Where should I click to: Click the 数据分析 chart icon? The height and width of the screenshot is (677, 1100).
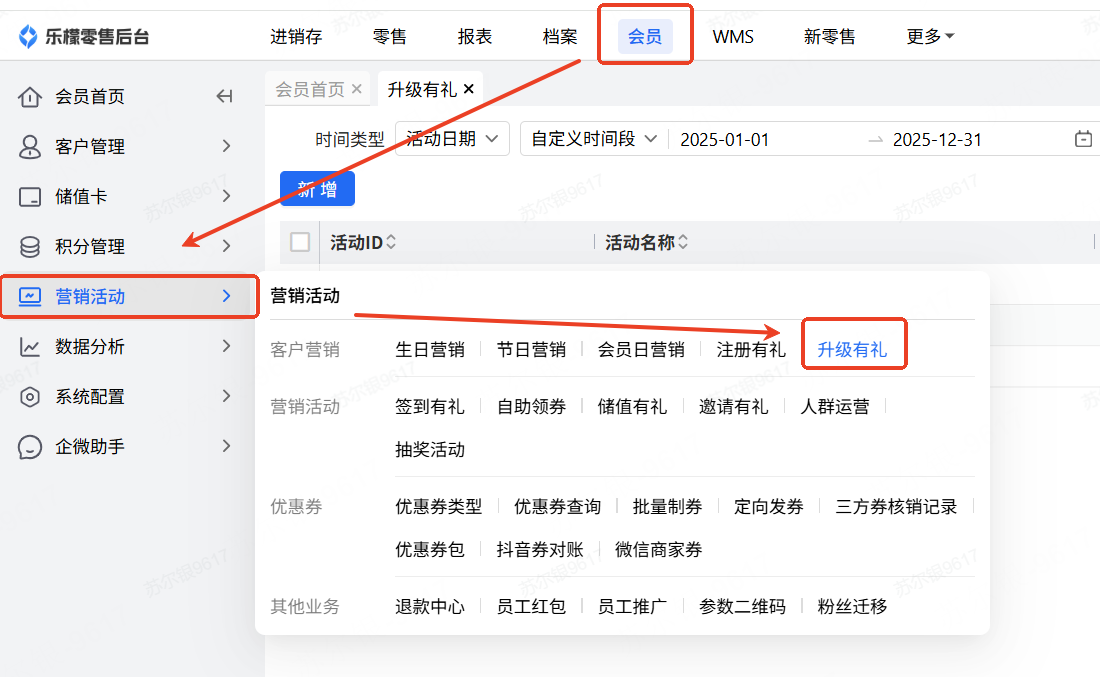pyautogui.click(x=29, y=347)
